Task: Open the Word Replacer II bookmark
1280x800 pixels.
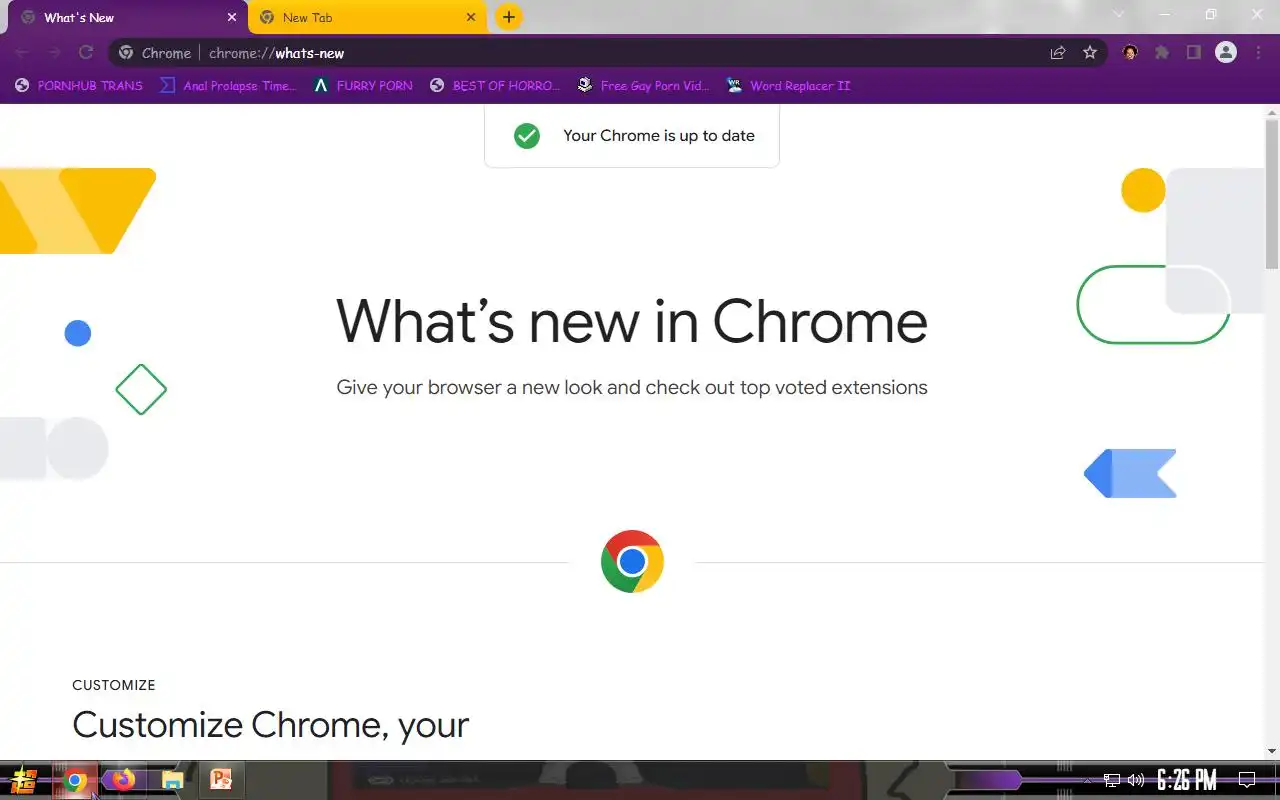Action: [x=788, y=86]
